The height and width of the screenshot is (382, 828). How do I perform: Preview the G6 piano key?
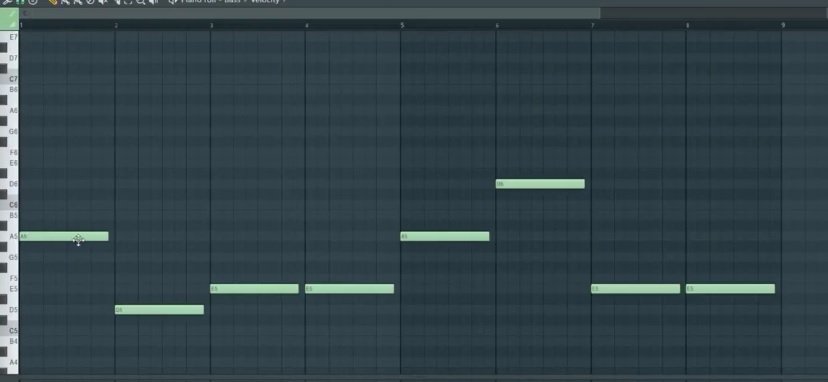tap(10, 131)
